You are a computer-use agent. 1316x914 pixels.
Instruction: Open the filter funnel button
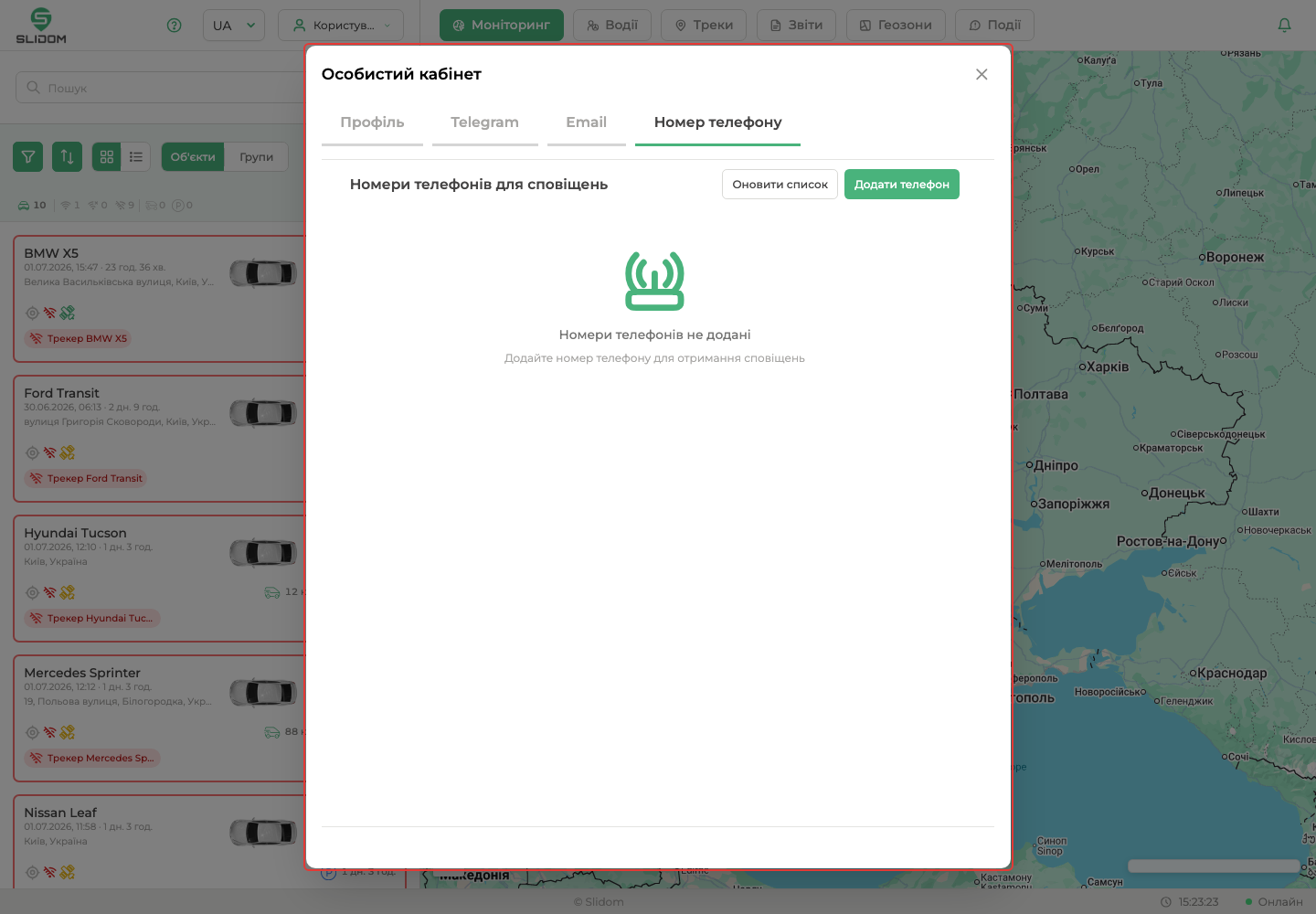(28, 157)
